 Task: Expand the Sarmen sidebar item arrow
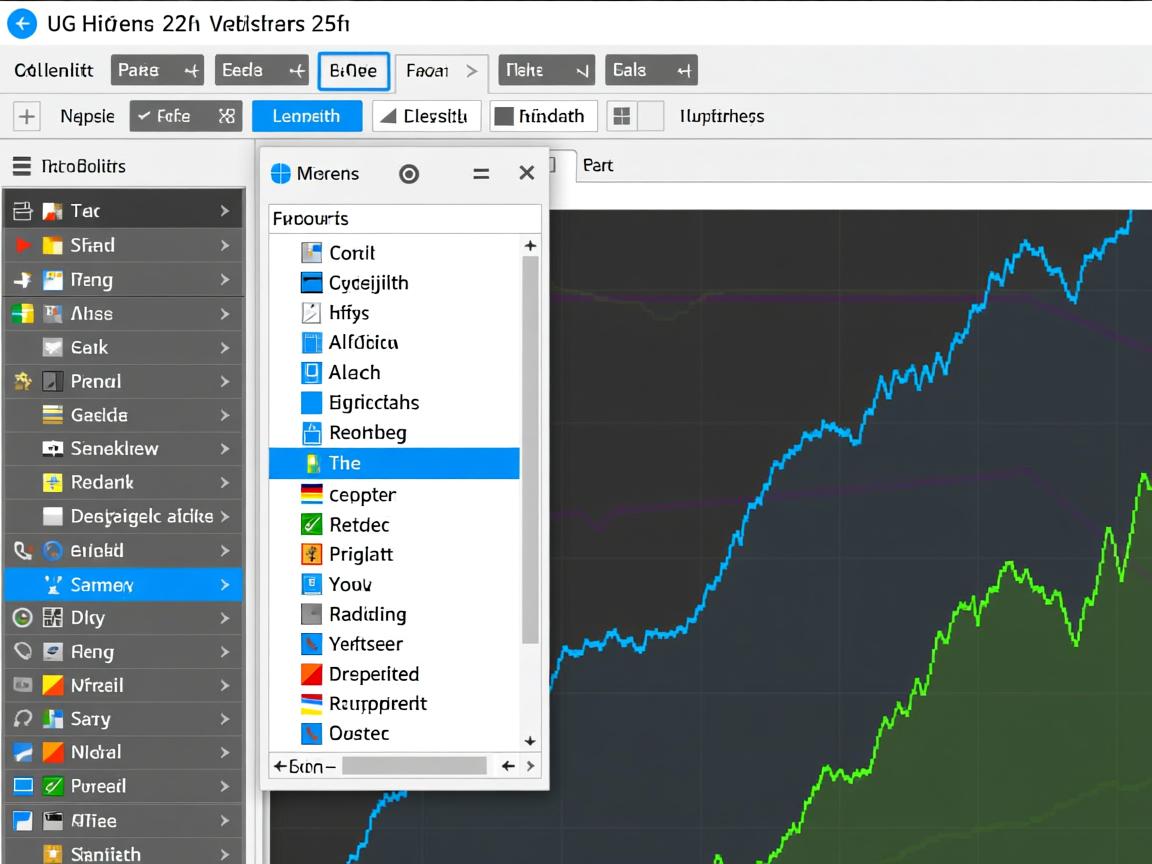point(224,584)
